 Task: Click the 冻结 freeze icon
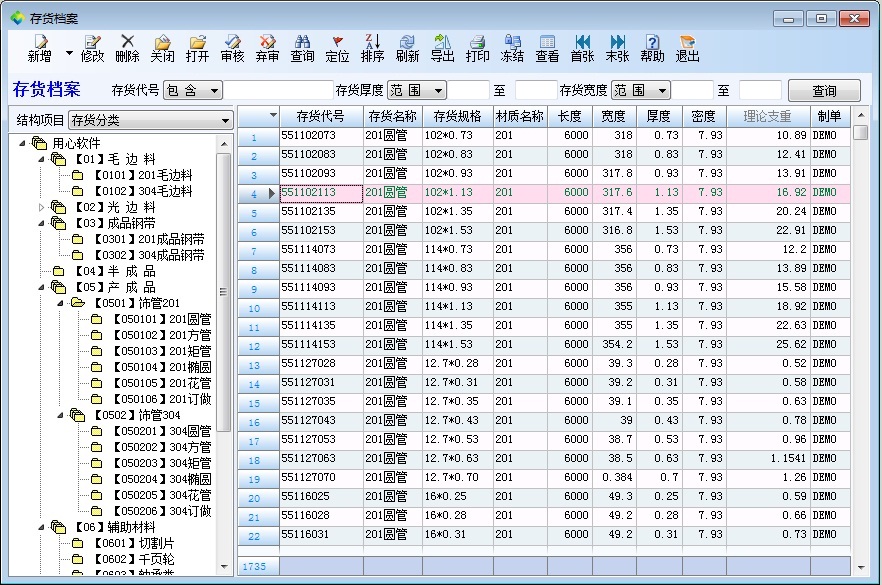[512, 48]
